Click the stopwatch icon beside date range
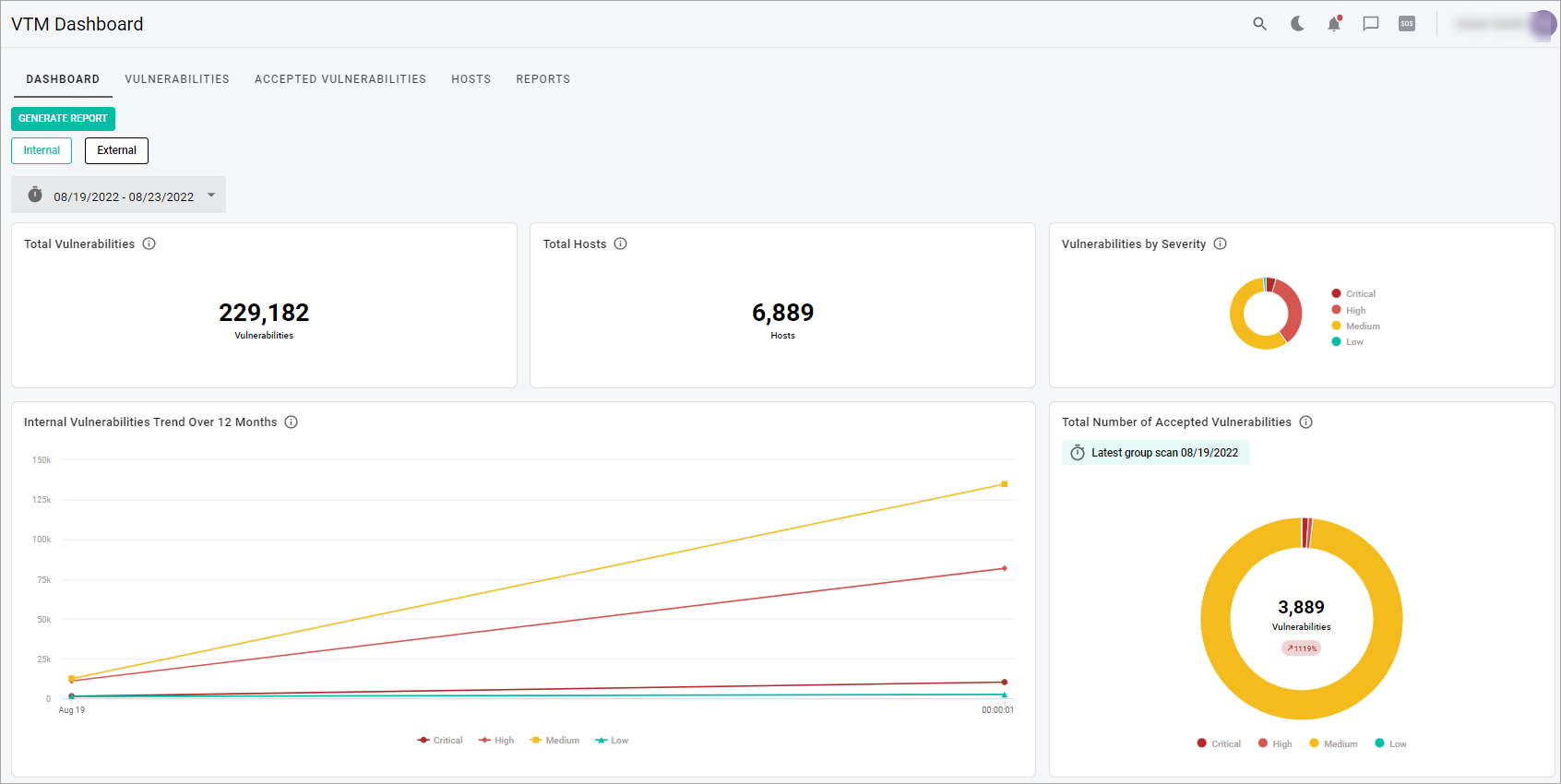This screenshot has height=784, width=1561. 35,195
